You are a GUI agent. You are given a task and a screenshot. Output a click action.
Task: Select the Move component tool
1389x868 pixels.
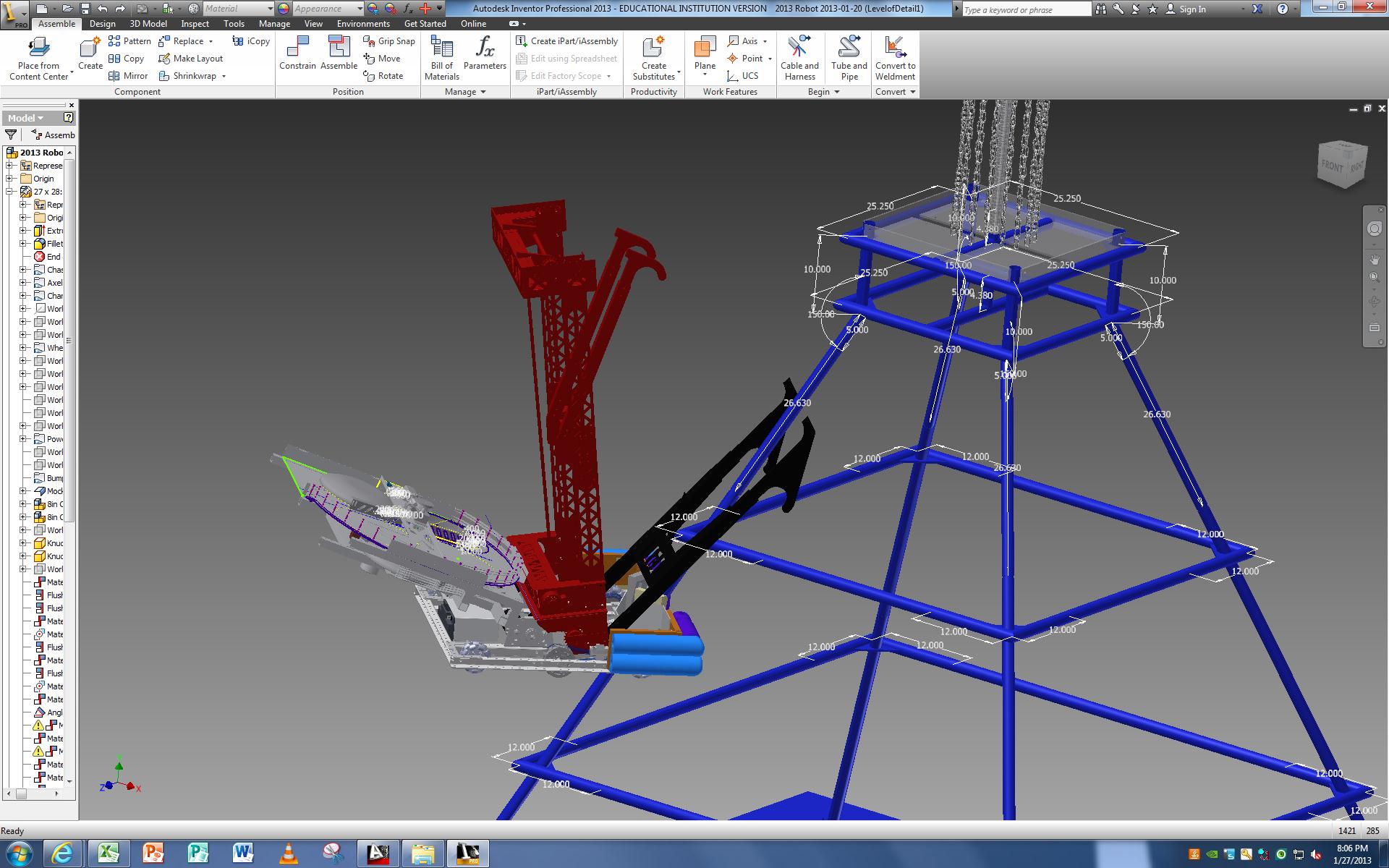pos(382,59)
